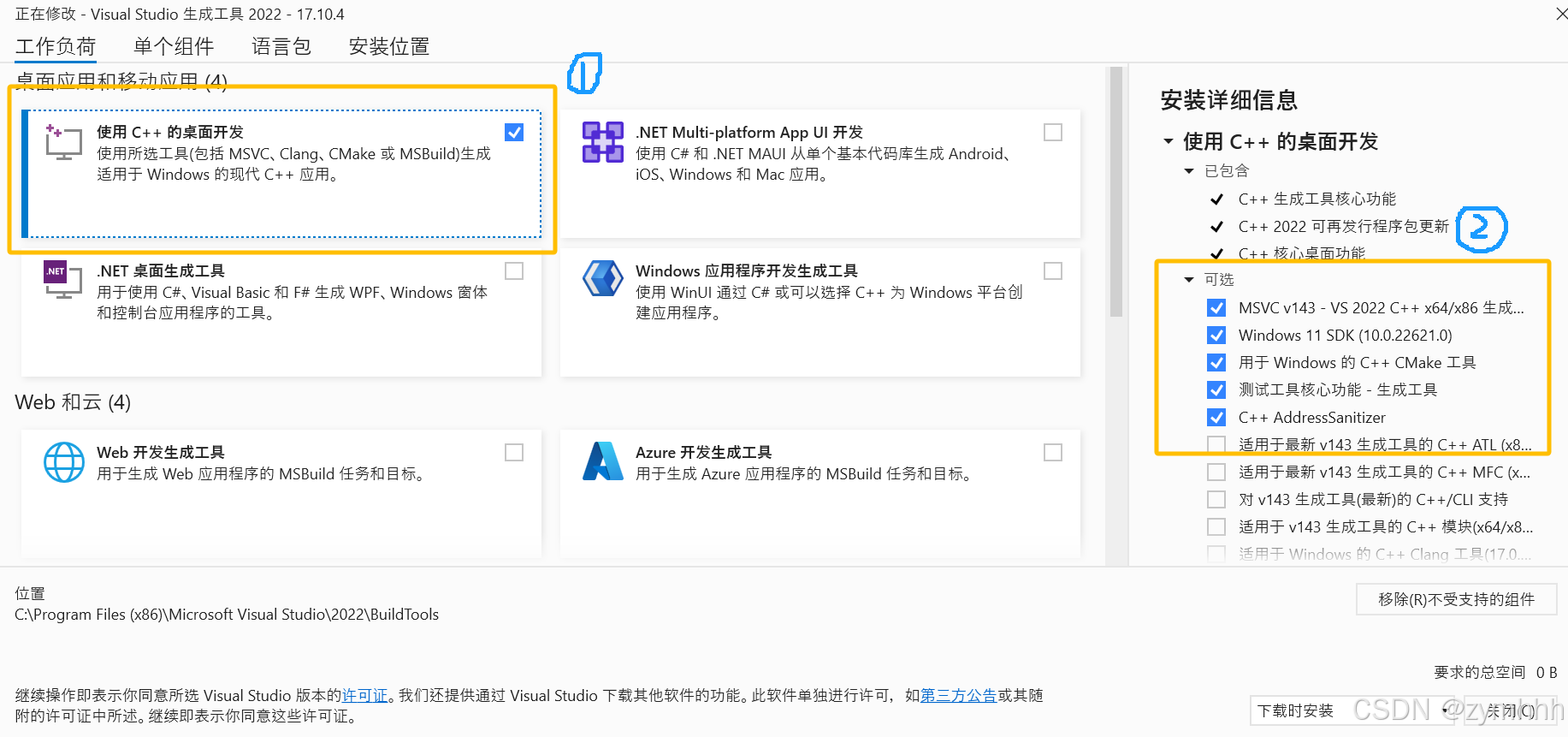Viewport: 1568px width, 737px height.
Task: Switch to the 单个组件 tab
Action: (x=174, y=46)
